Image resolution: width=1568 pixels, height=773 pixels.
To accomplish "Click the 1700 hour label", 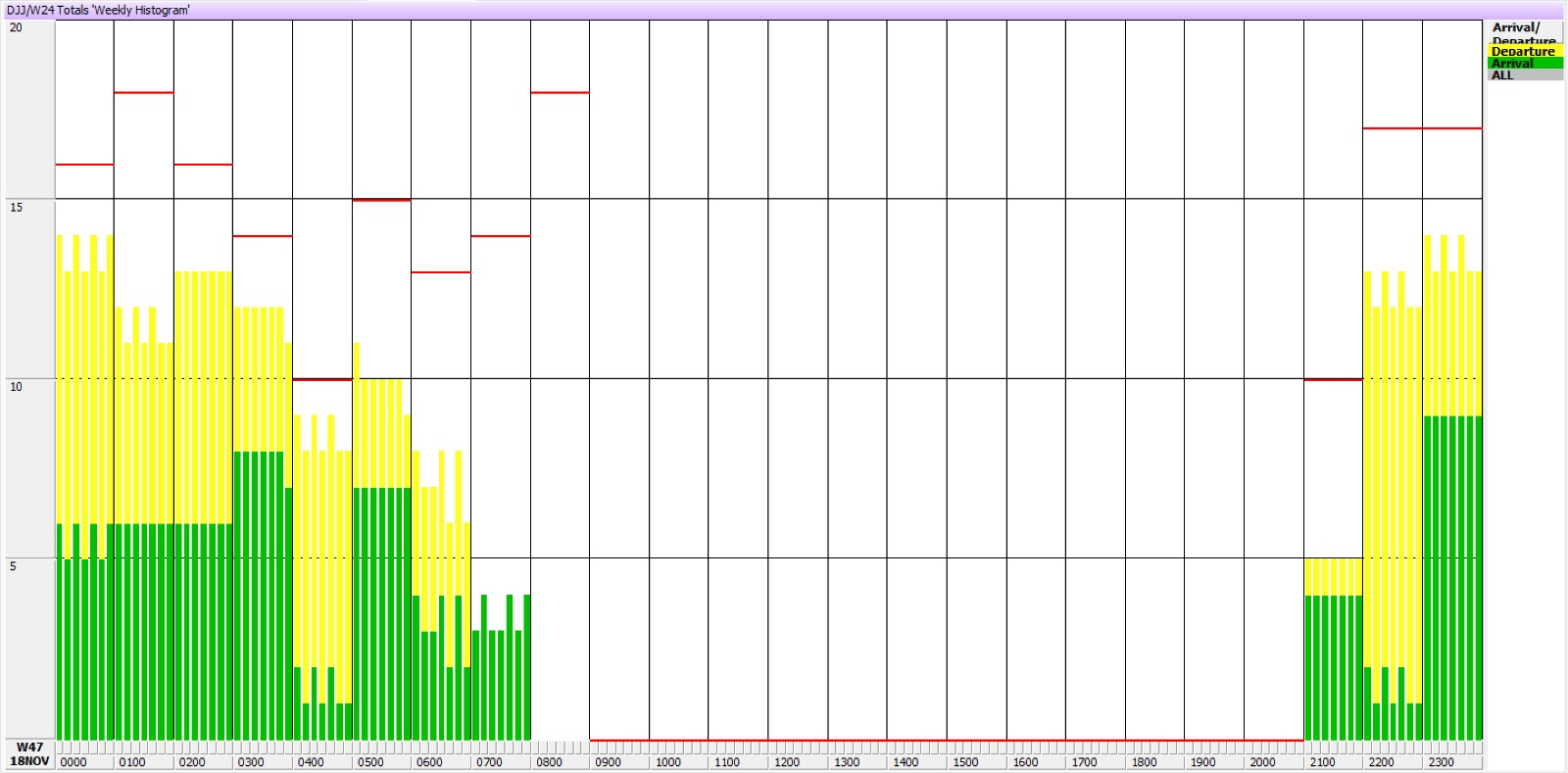I will point(1084,762).
